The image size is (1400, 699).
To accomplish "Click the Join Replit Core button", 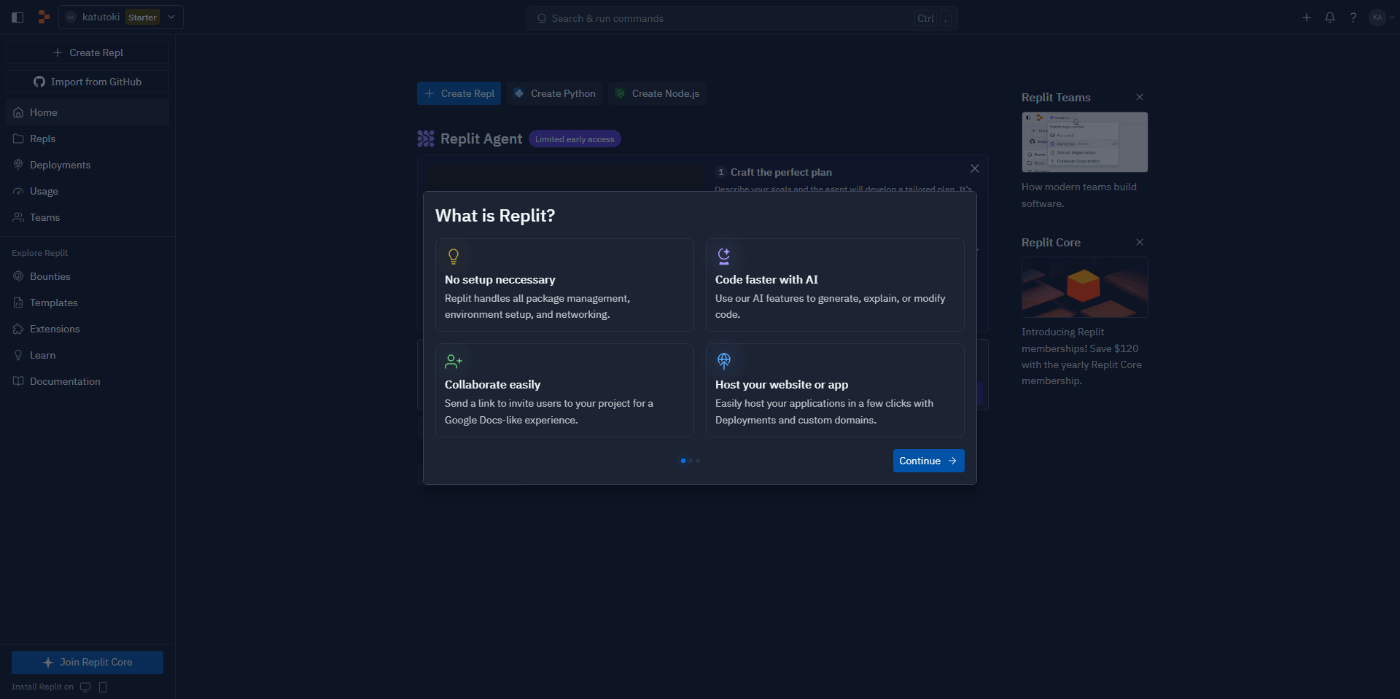I will 87,662.
